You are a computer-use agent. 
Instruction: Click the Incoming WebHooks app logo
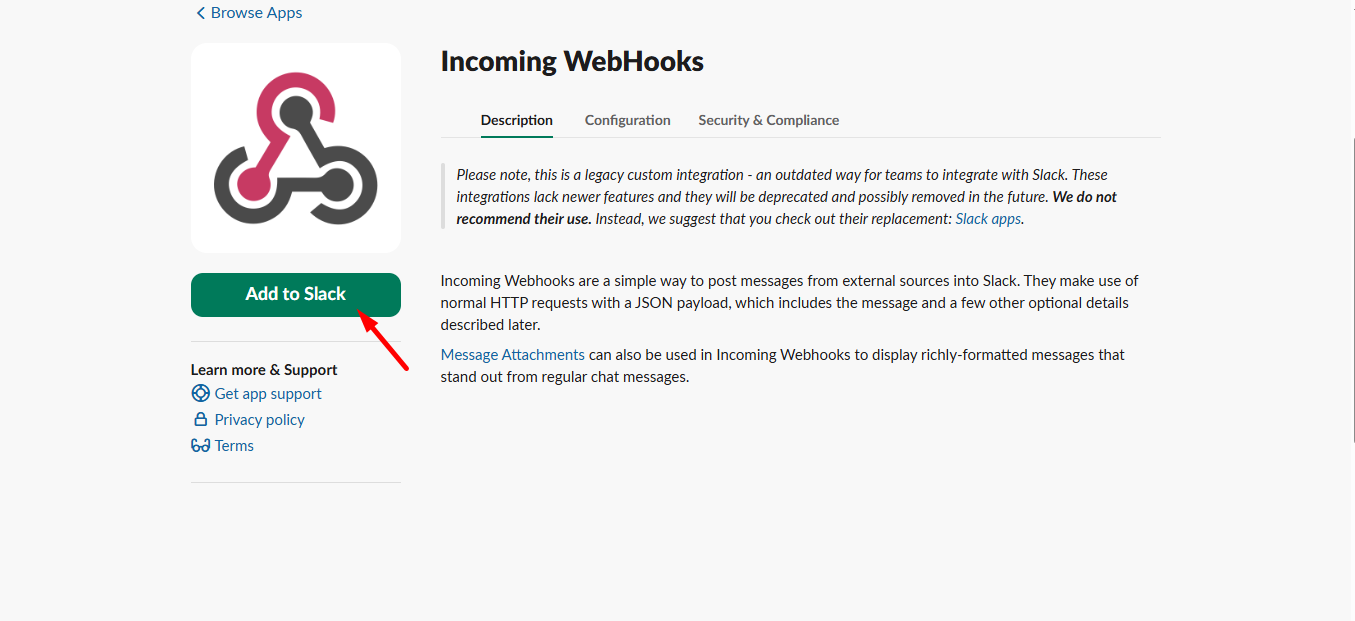coord(295,147)
